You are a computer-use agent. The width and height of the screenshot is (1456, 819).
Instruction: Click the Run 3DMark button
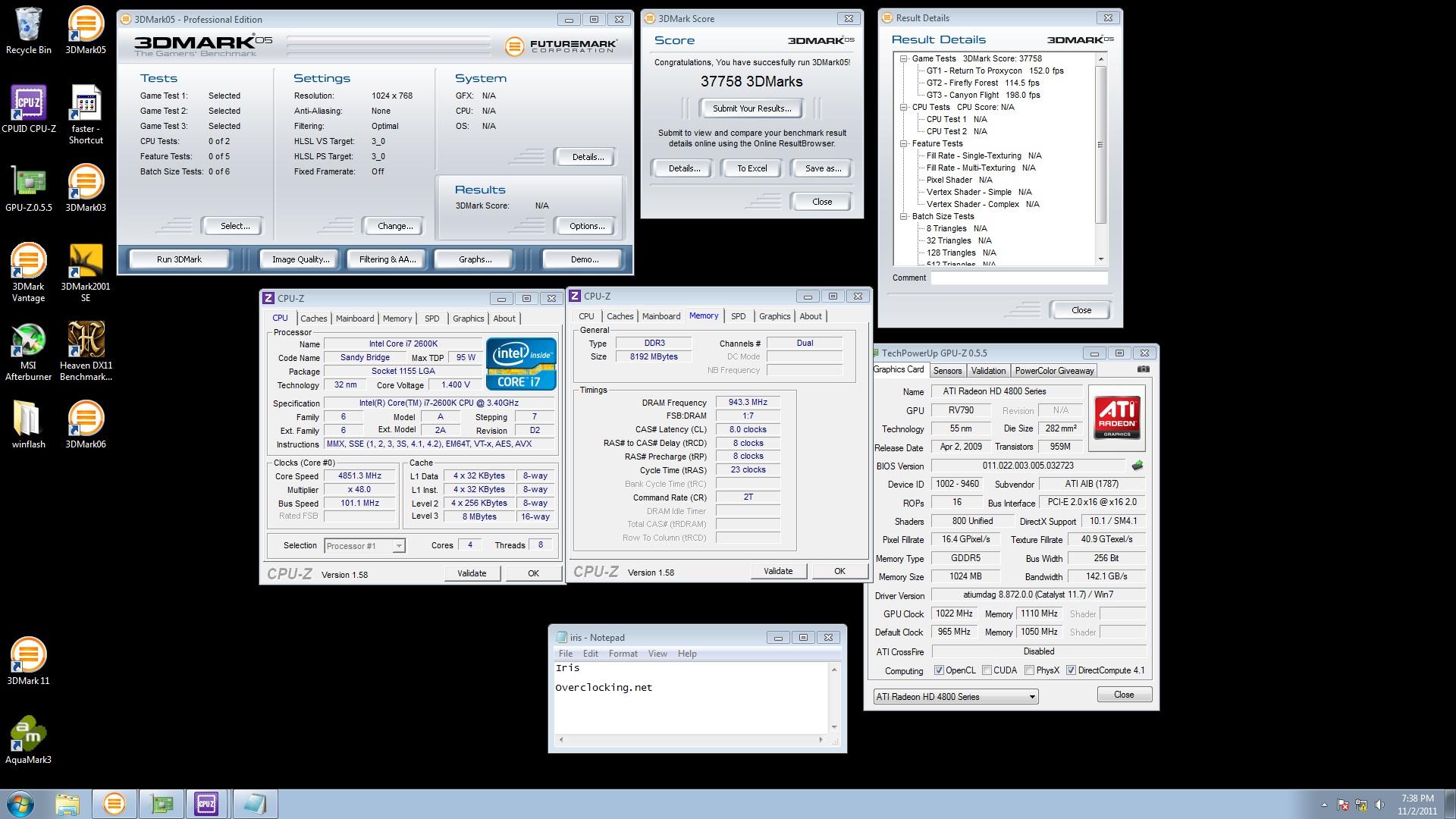click(x=179, y=259)
